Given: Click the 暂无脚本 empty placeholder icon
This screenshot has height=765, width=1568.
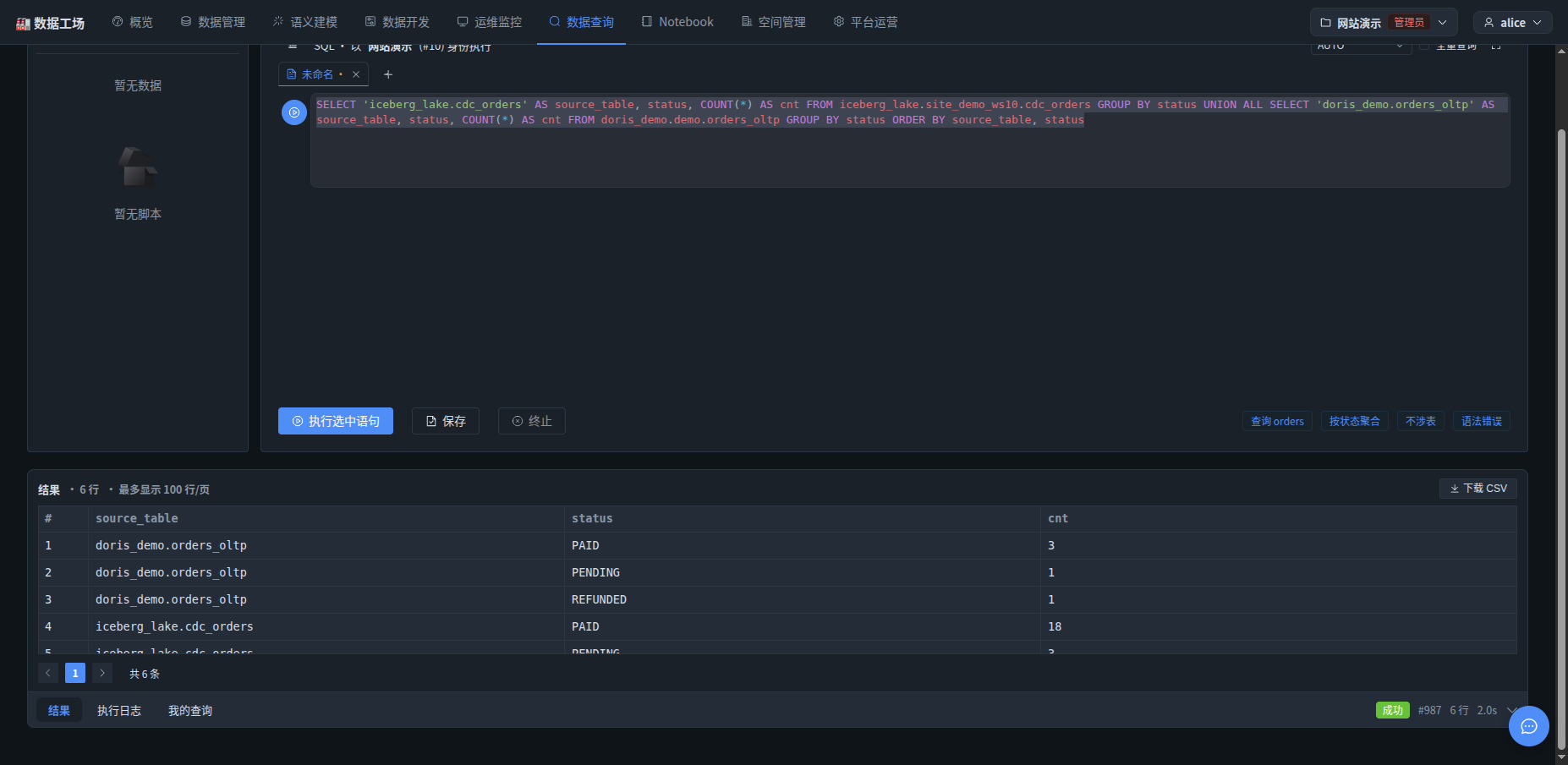Looking at the screenshot, I should point(138,167).
